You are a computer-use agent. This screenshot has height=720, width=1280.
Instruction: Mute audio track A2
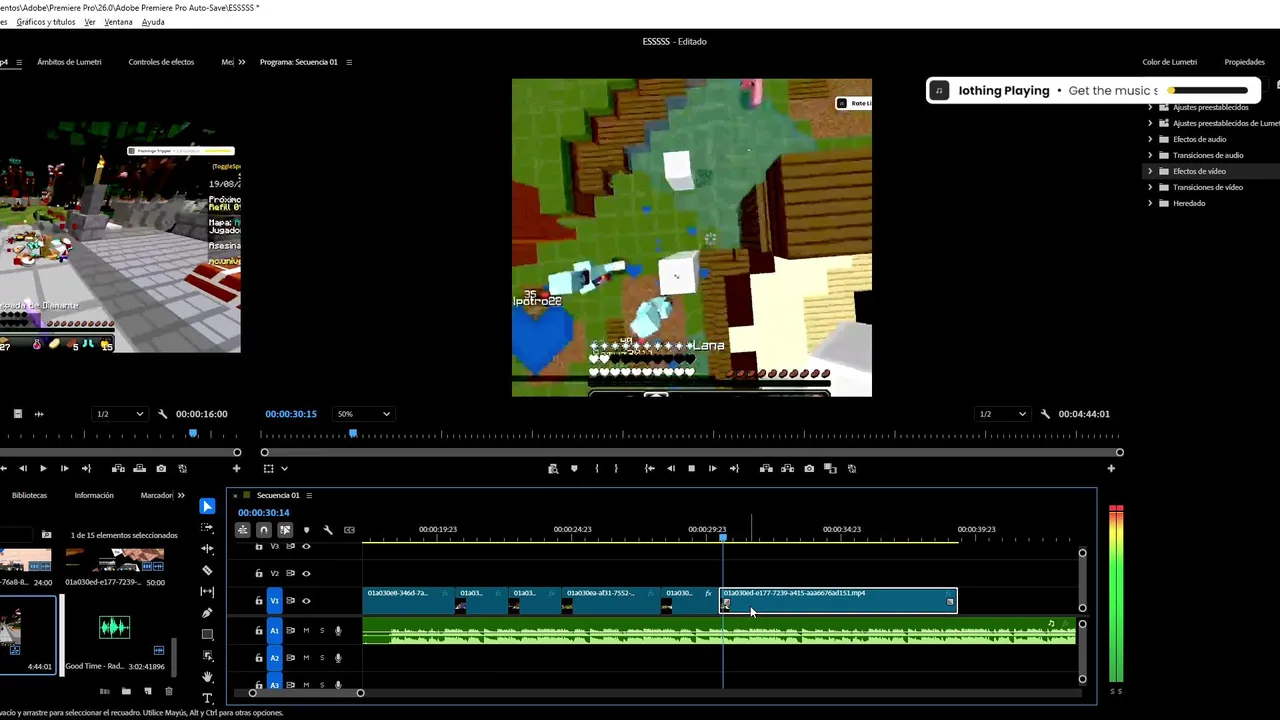[306, 658]
